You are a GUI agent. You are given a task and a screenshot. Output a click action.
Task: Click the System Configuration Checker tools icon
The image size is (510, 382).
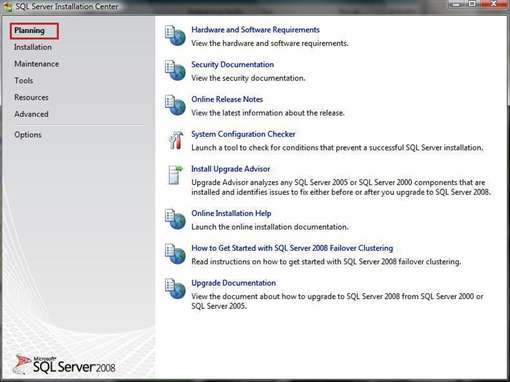(176, 140)
